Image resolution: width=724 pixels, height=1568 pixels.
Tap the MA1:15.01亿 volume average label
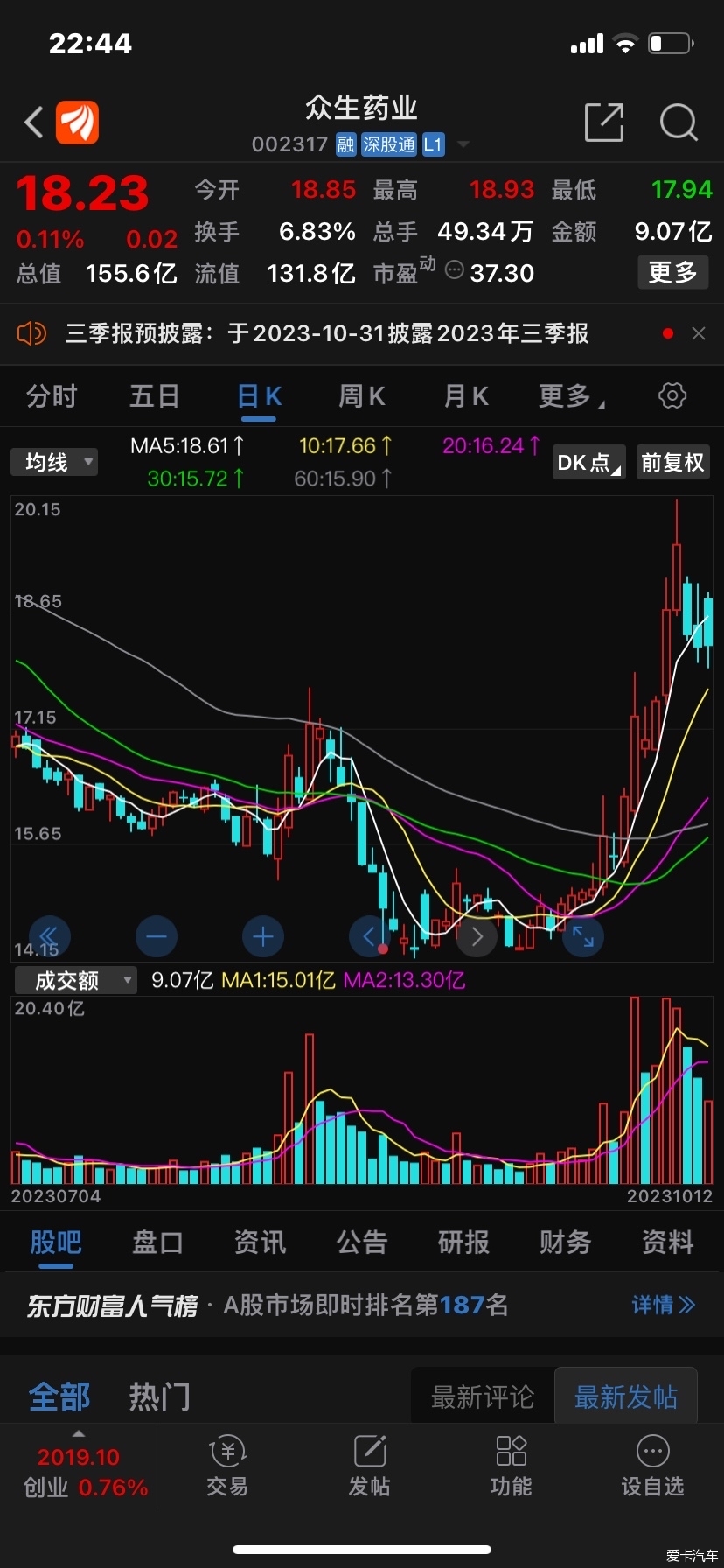[278, 980]
